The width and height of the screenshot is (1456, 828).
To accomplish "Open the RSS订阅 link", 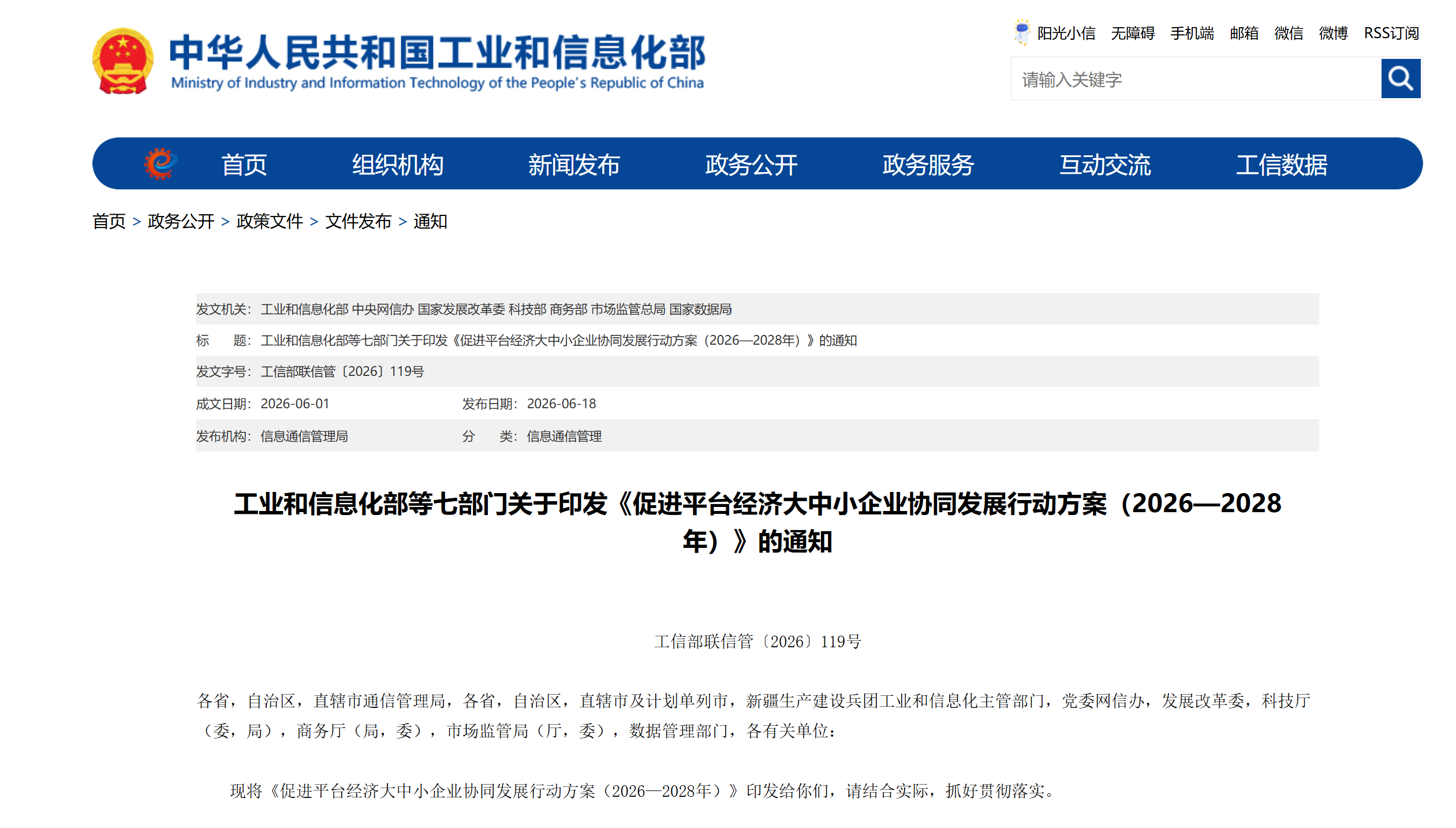I will [1391, 33].
